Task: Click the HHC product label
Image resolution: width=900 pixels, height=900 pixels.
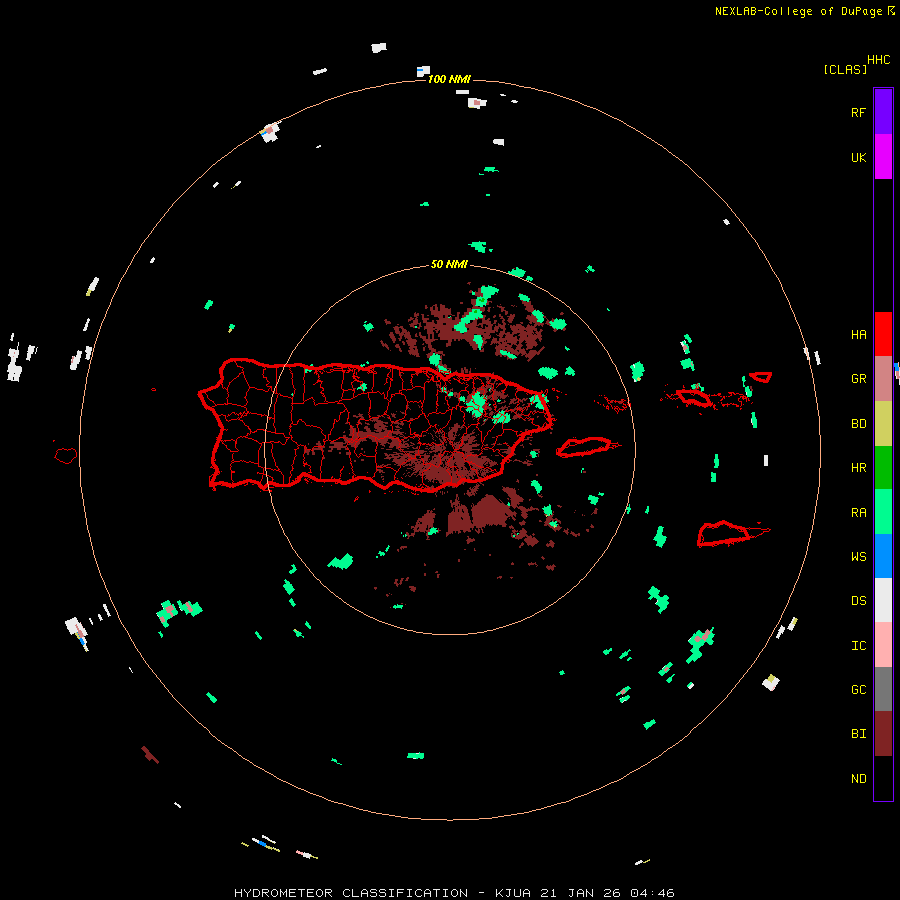Action: point(878,60)
